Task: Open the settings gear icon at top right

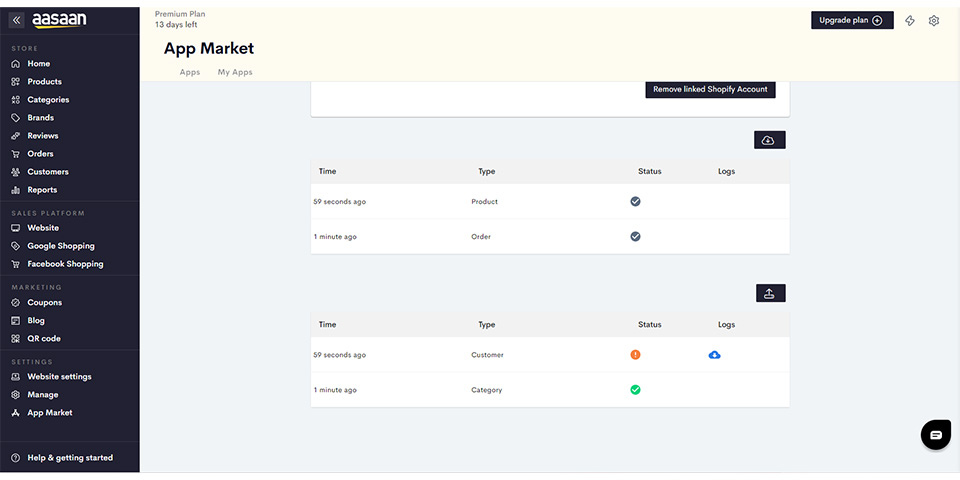Action: 934,21
